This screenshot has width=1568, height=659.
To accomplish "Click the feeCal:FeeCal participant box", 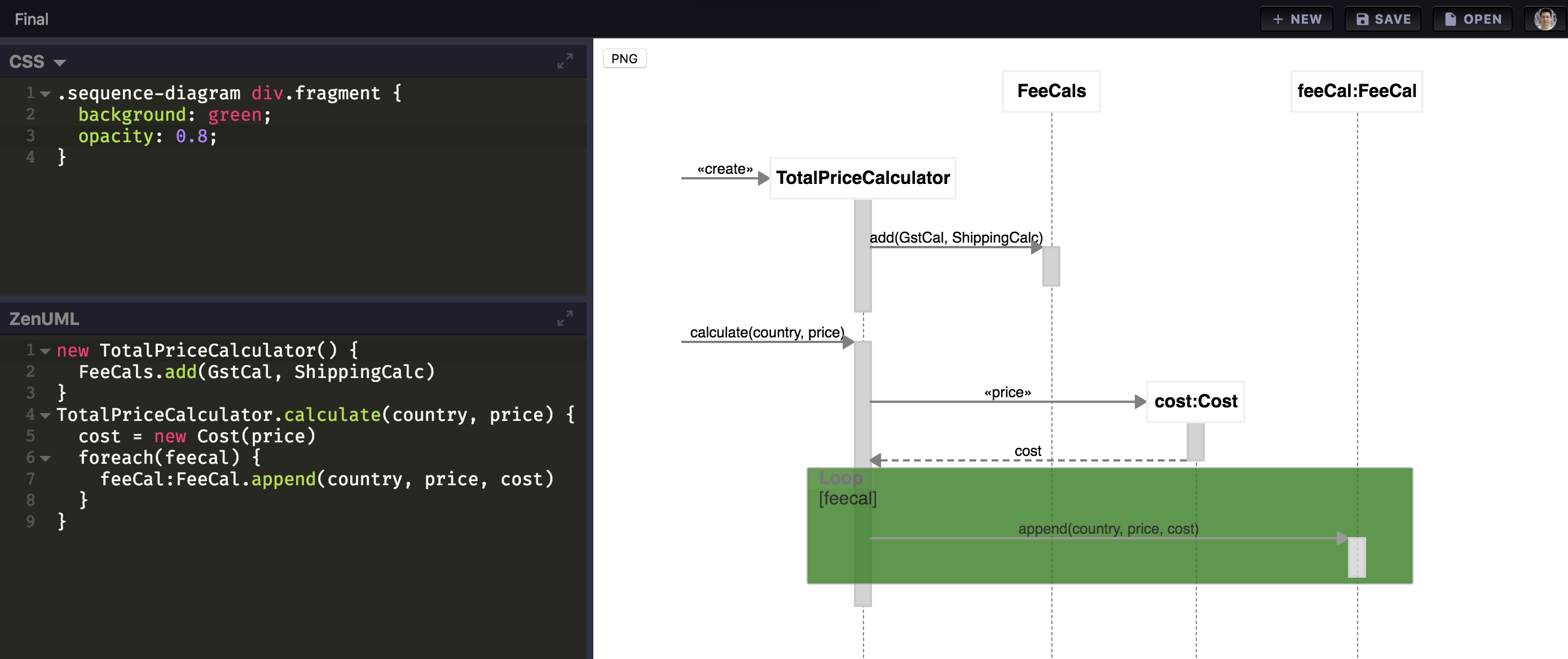I will tap(1356, 91).
